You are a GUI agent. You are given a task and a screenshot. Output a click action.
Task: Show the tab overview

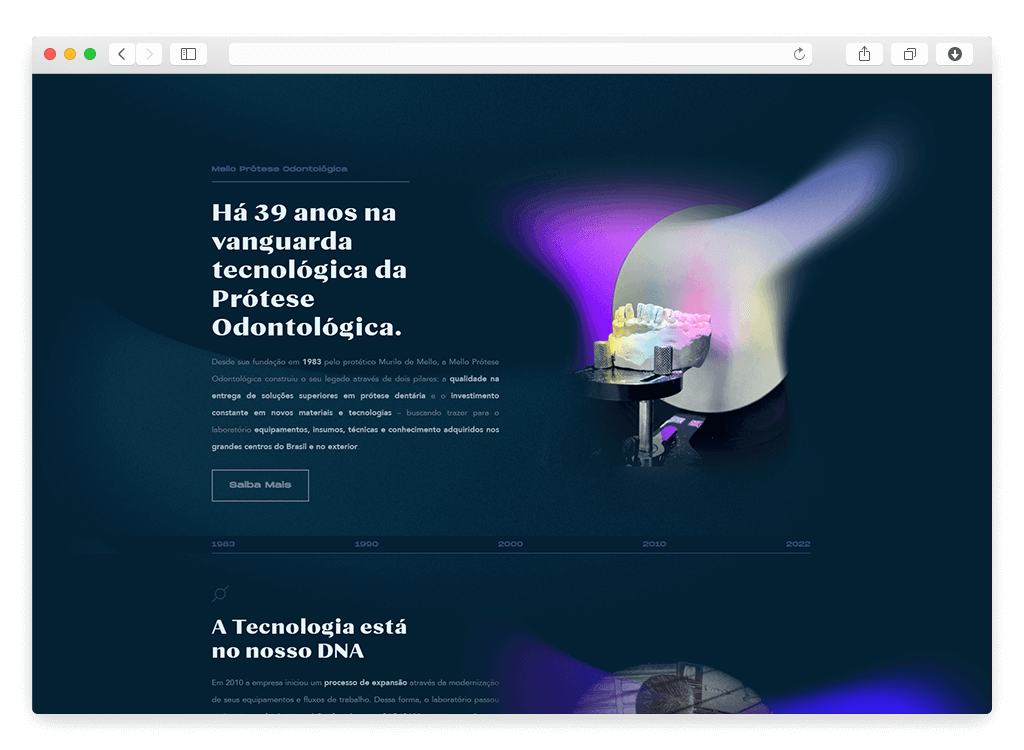point(909,54)
